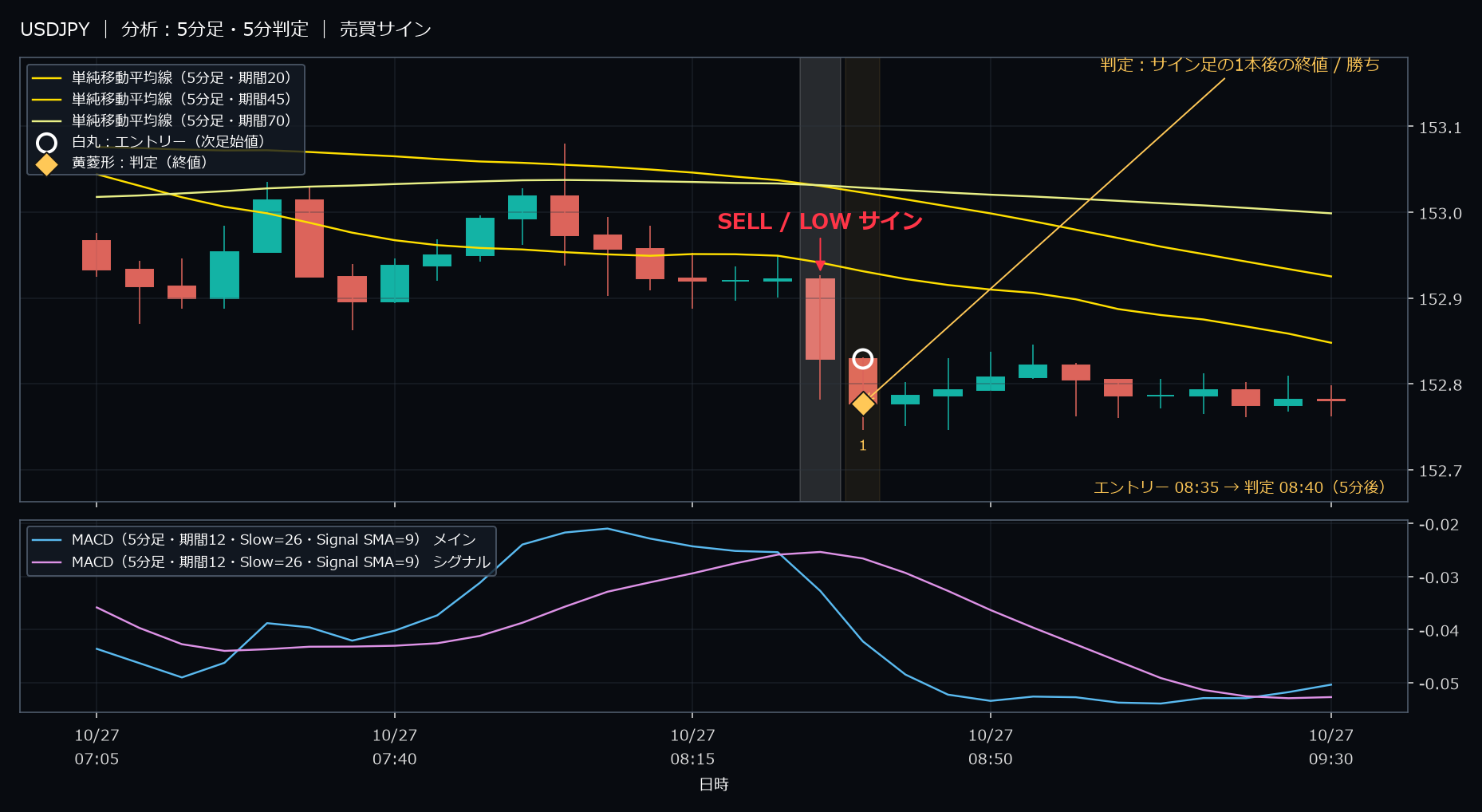This screenshot has width=1482, height=812.
Task: Click the number 1 label under the judgment candle
Action: (862, 446)
